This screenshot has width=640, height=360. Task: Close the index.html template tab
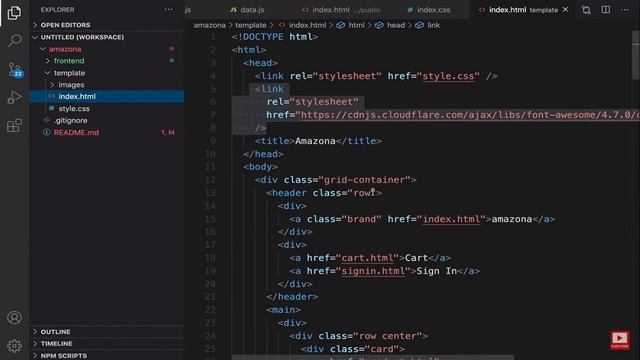coord(565,9)
